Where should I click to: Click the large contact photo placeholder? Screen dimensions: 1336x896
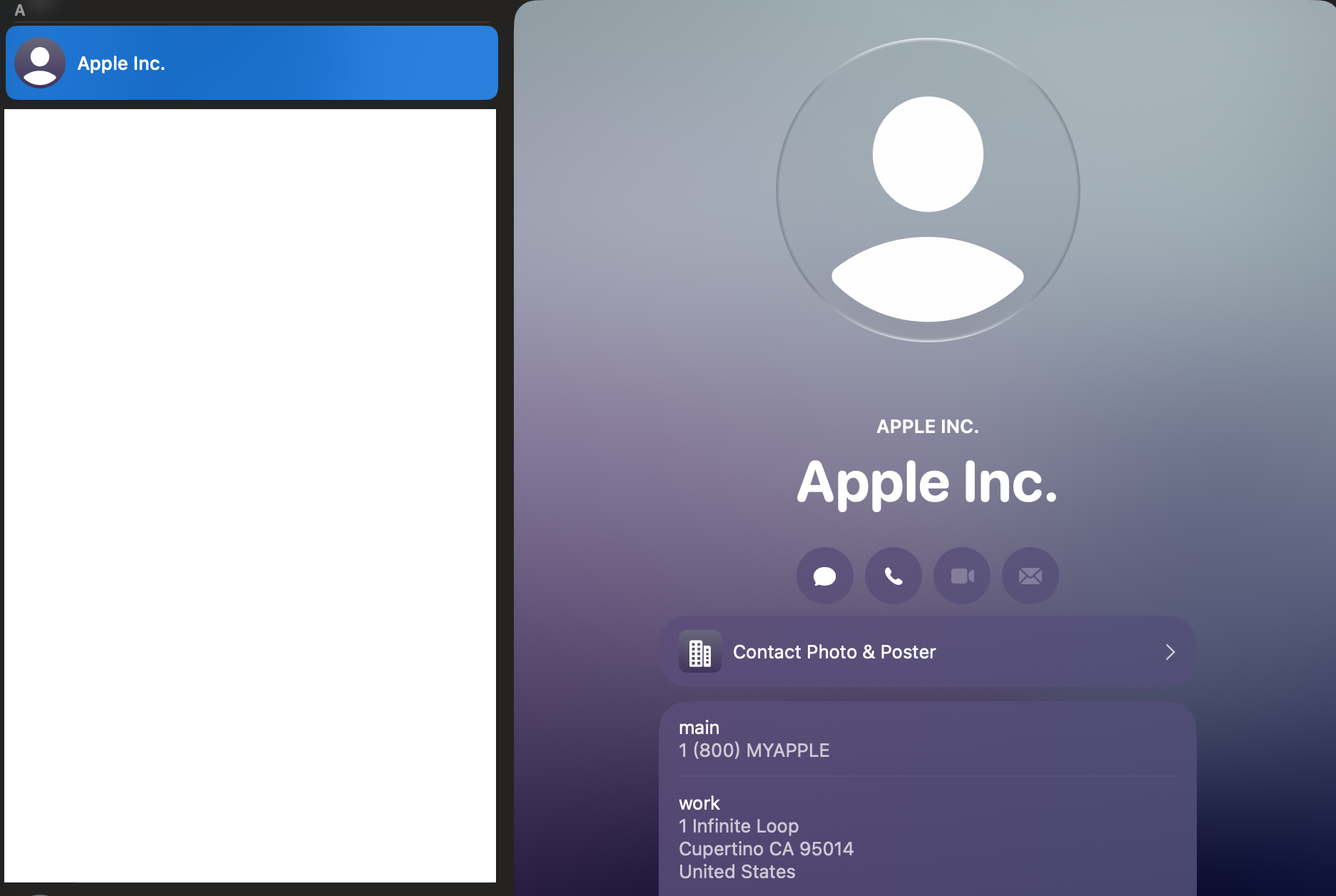click(x=928, y=190)
